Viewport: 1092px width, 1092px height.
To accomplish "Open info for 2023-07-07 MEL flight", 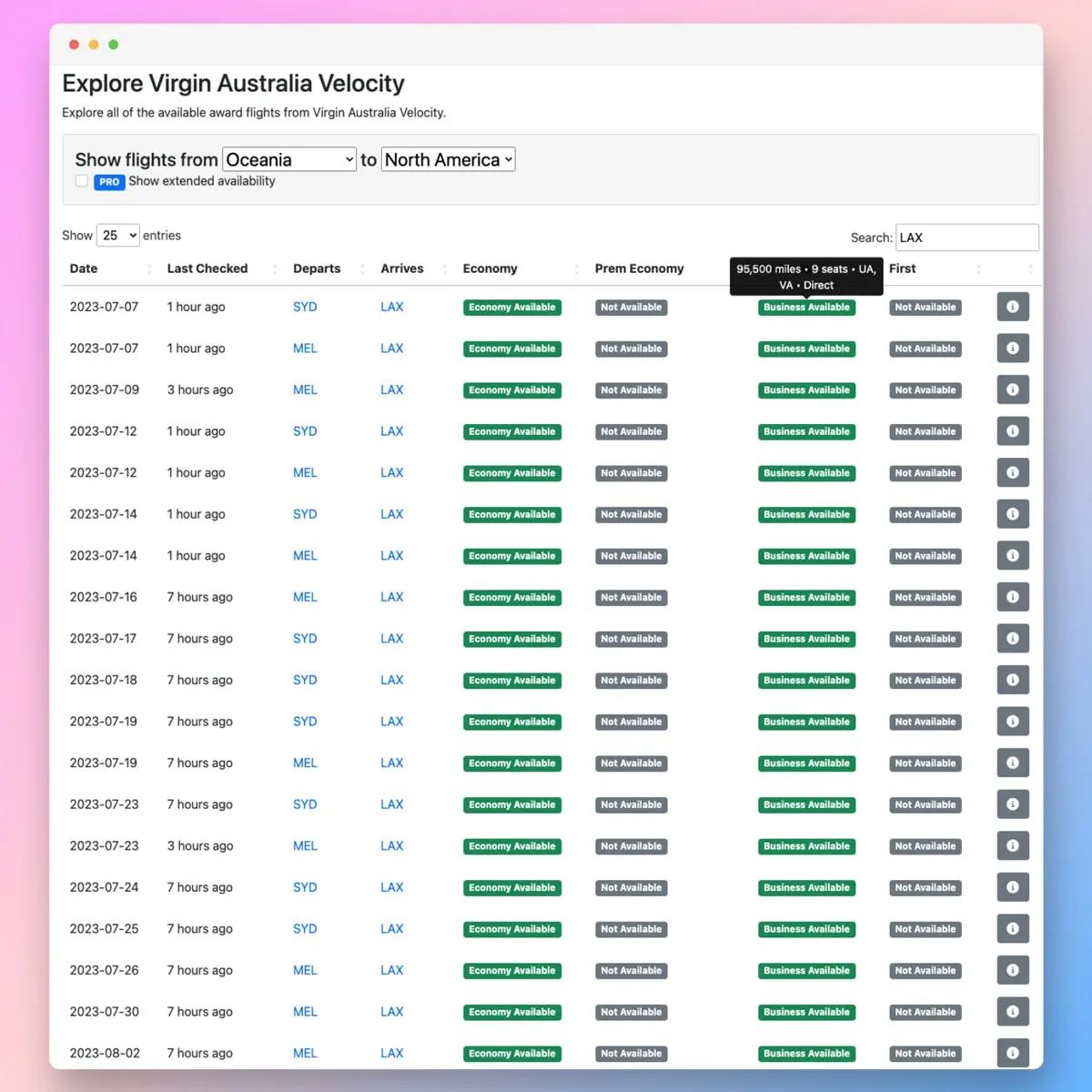I will (1013, 349).
